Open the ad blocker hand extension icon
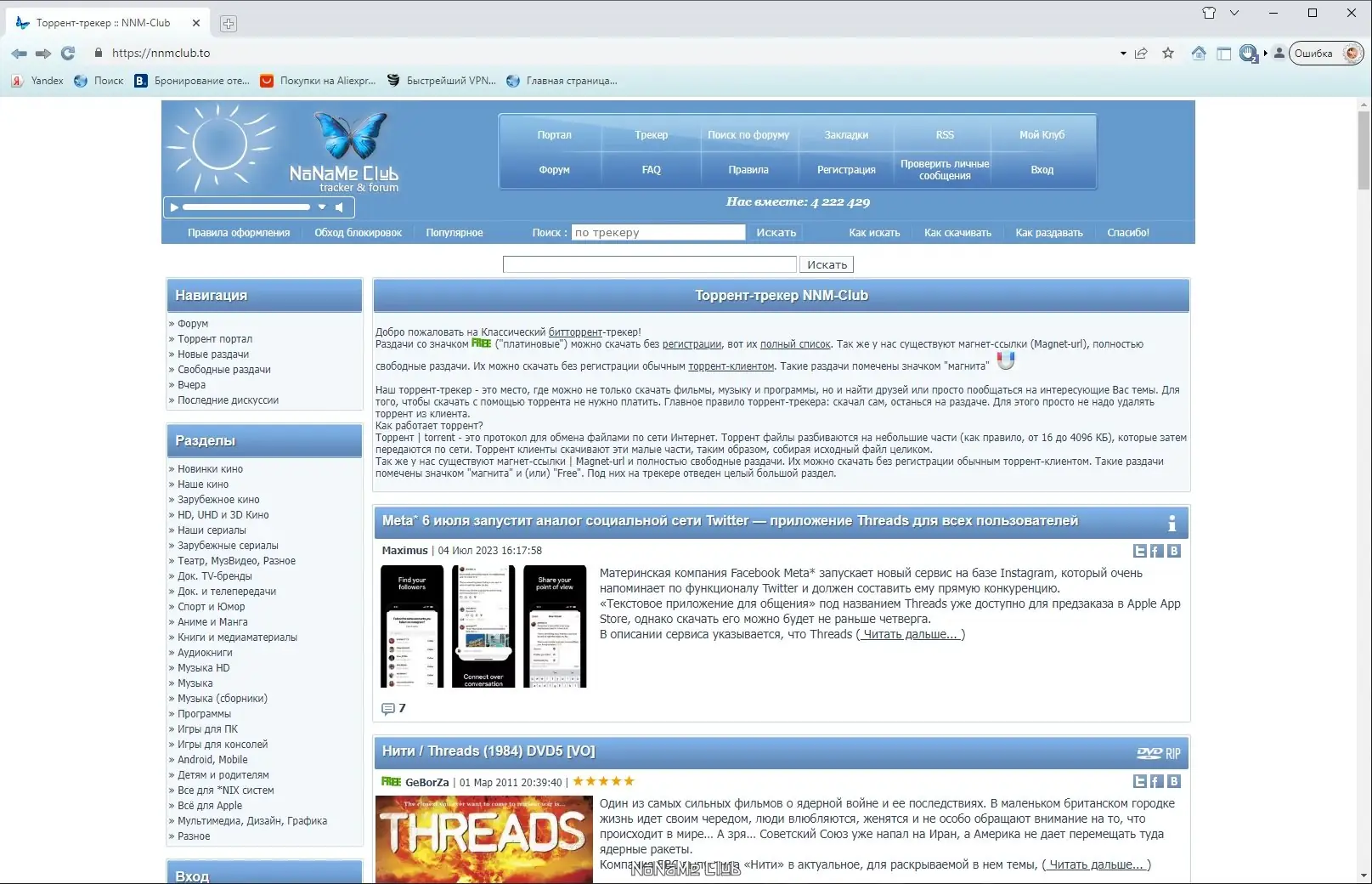 (1248, 54)
